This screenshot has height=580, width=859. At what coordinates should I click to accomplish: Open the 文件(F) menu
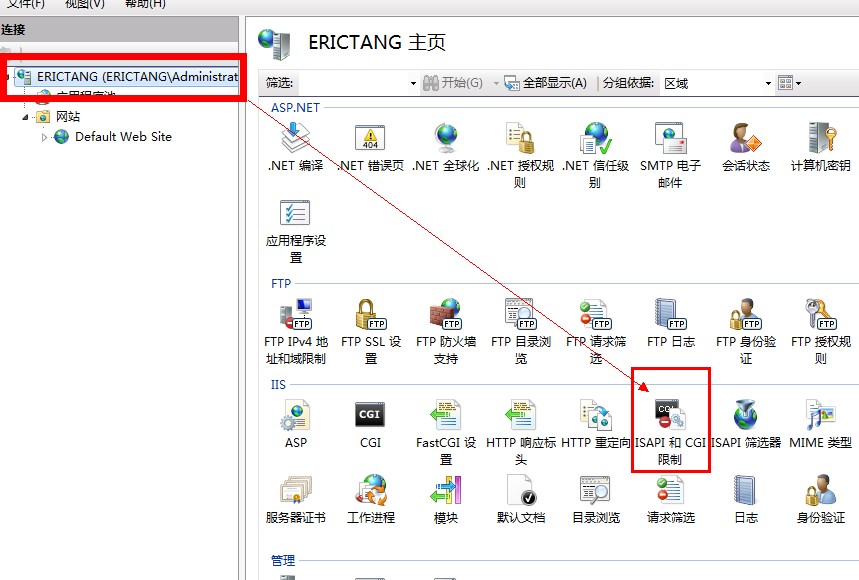(x=25, y=4)
